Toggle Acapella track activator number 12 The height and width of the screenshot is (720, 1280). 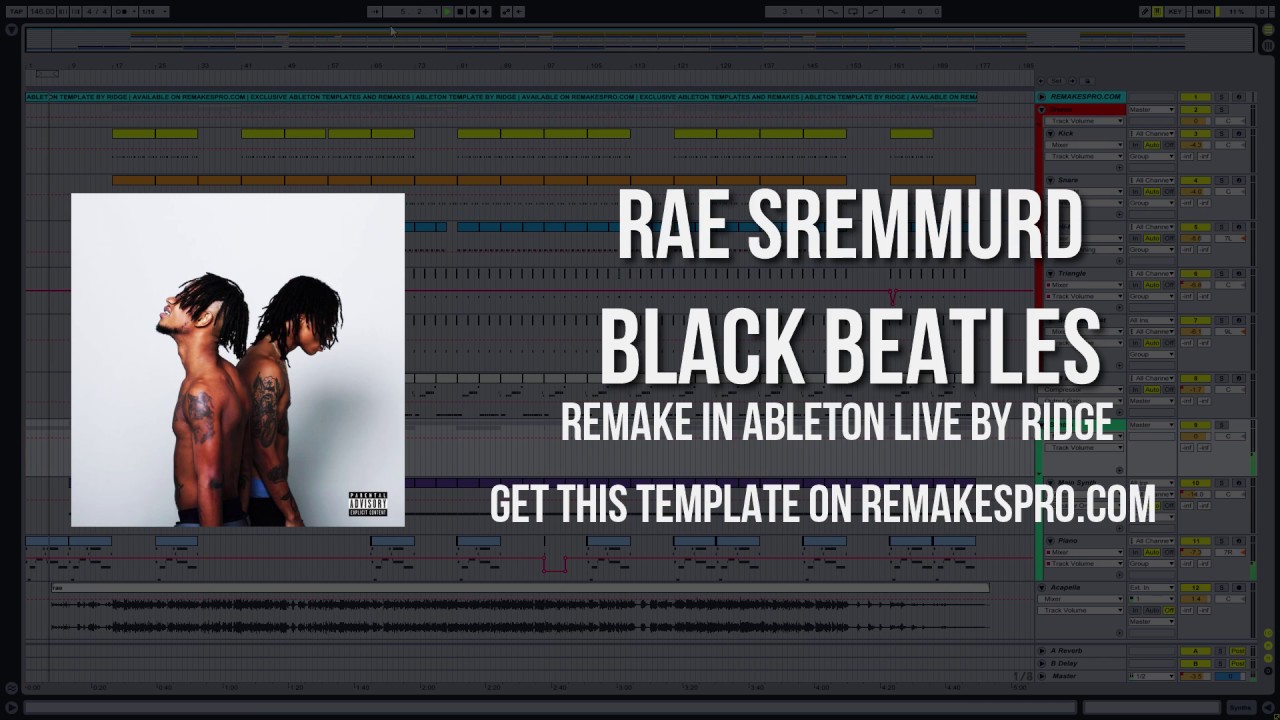[x=1196, y=587]
